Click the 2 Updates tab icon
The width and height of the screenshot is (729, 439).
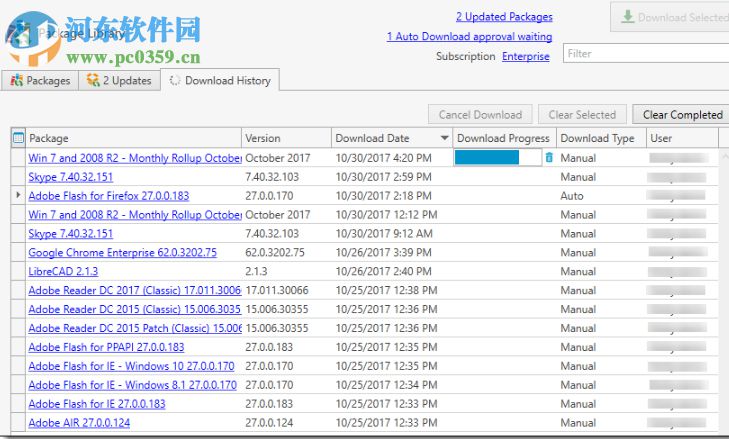(x=93, y=80)
